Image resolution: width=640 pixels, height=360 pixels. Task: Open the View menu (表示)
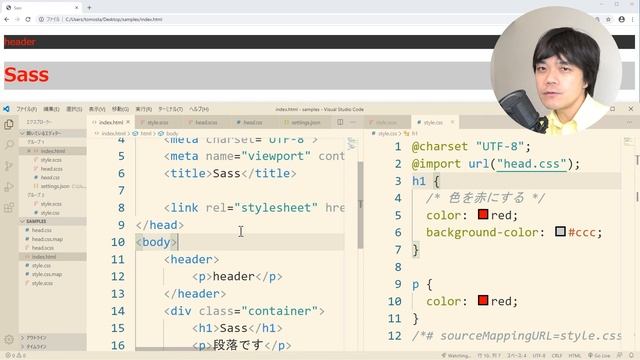click(97, 109)
